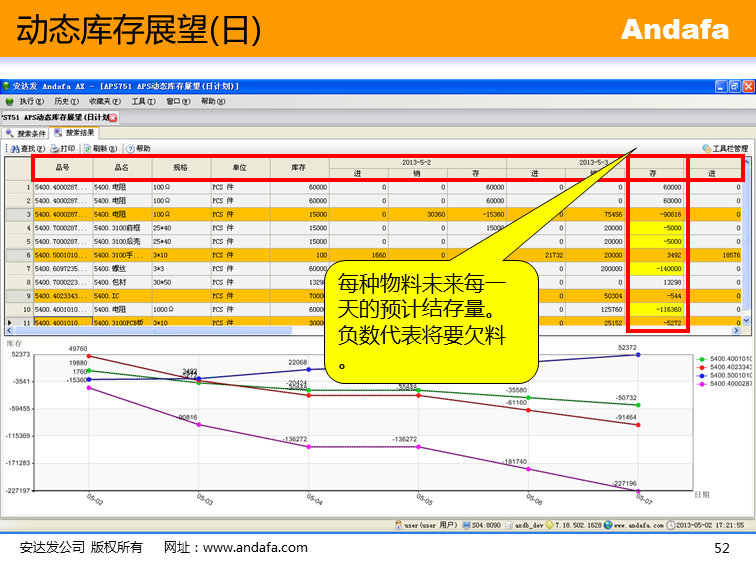Image resolution: width=756 pixels, height=567 pixels.
Task: Open 帮助 (Help) from the toolbar
Action: click(x=138, y=148)
